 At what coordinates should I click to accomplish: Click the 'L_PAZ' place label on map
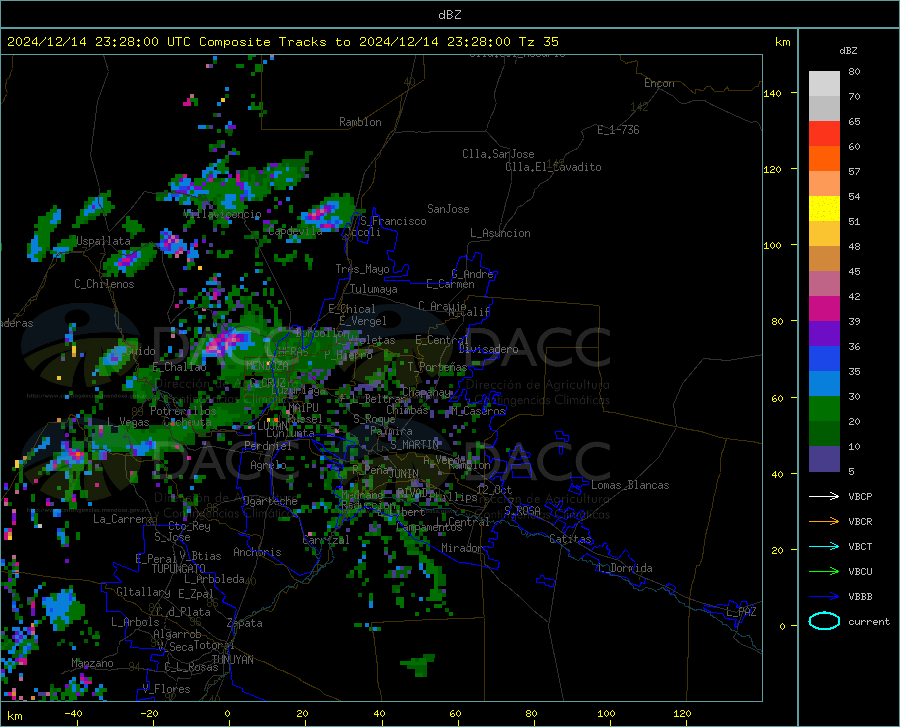tap(741, 612)
